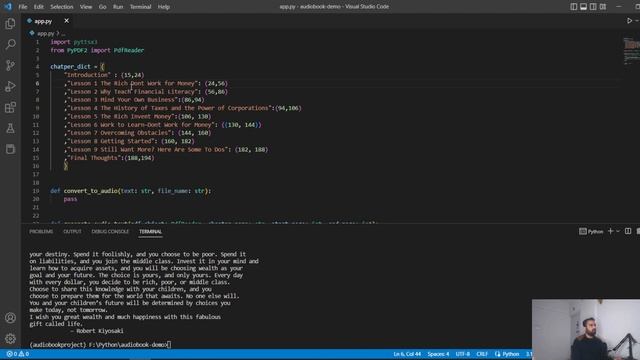Toggle primary side bar layout icon
The width and height of the screenshot is (640, 360).
coord(573,7)
